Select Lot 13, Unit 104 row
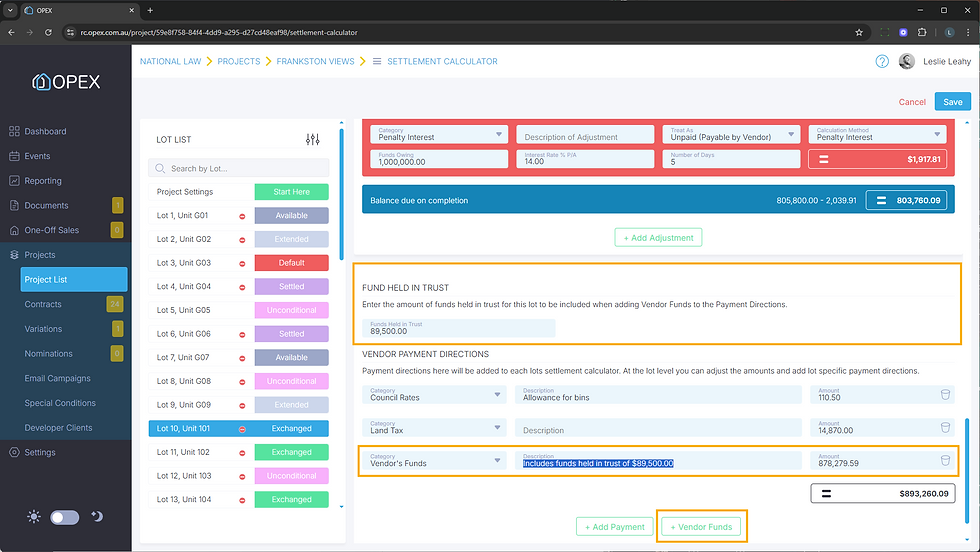The width and height of the screenshot is (980, 552). tap(239, 499)
